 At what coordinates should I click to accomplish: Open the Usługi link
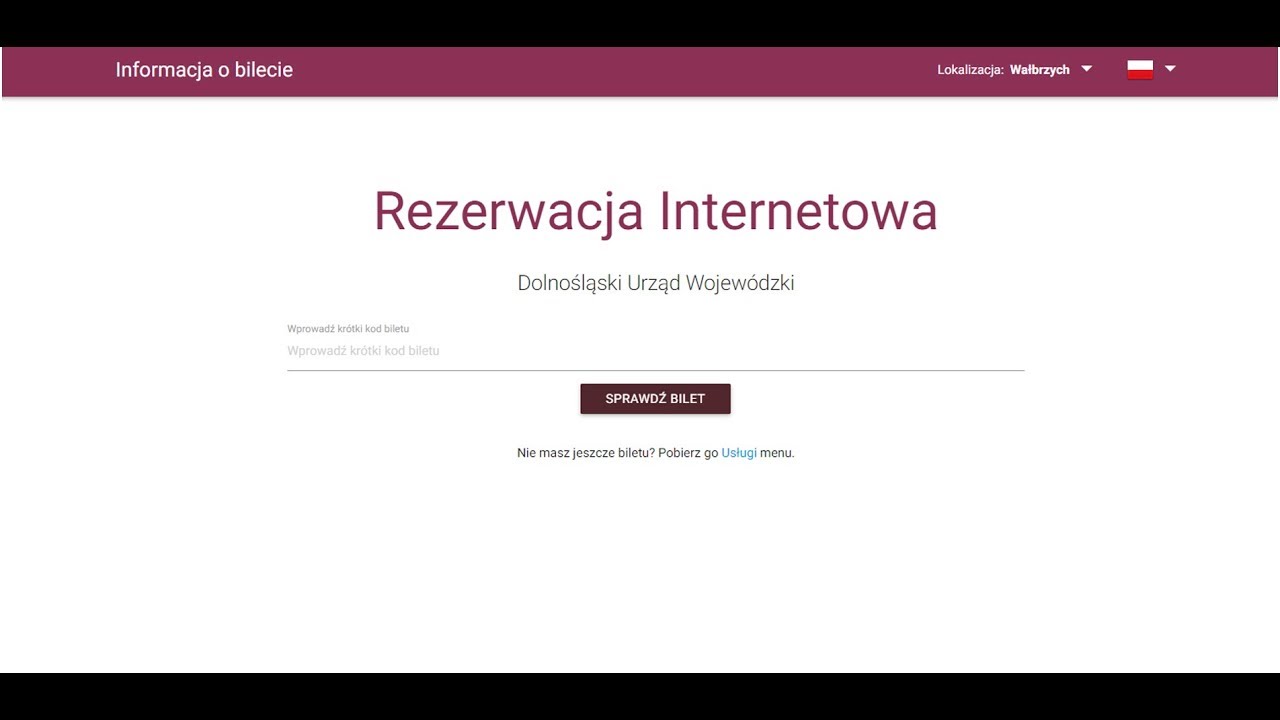point(739,453)
